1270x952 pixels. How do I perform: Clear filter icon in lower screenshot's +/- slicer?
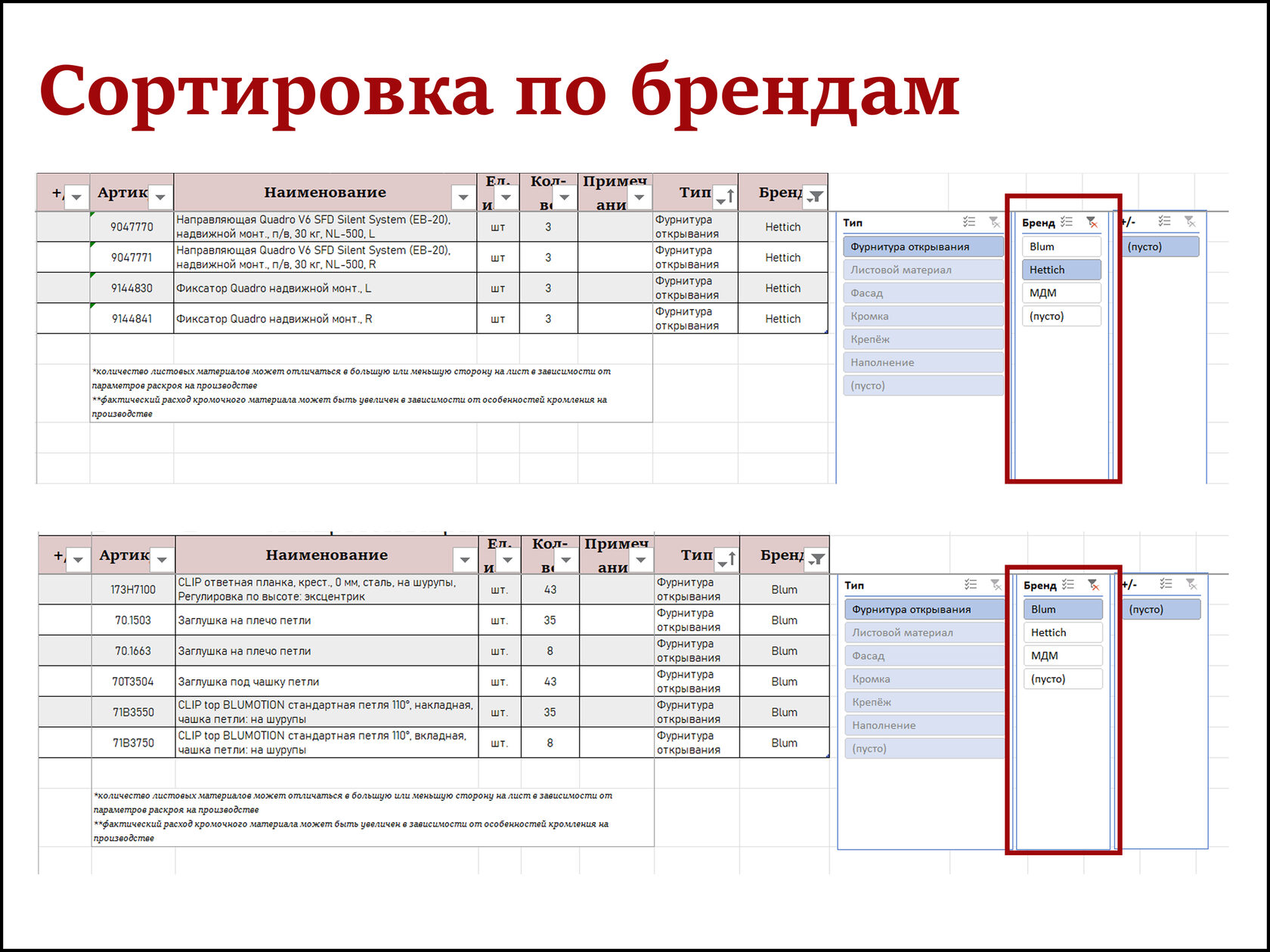(x=1191, y=584)
